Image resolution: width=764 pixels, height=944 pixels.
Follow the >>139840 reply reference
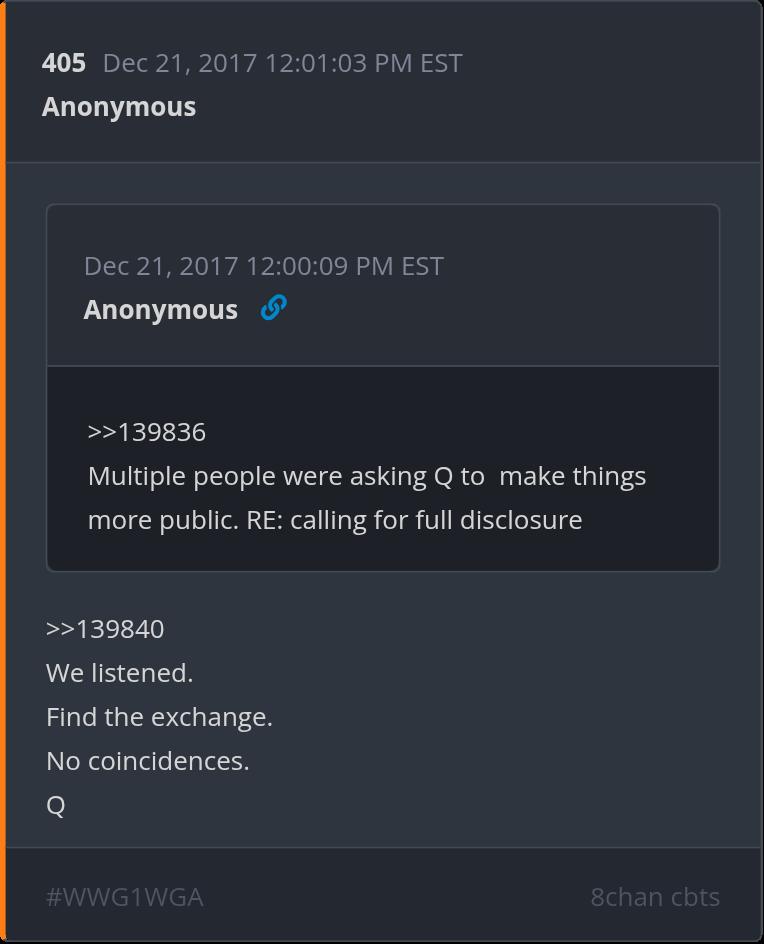(105, 629)
